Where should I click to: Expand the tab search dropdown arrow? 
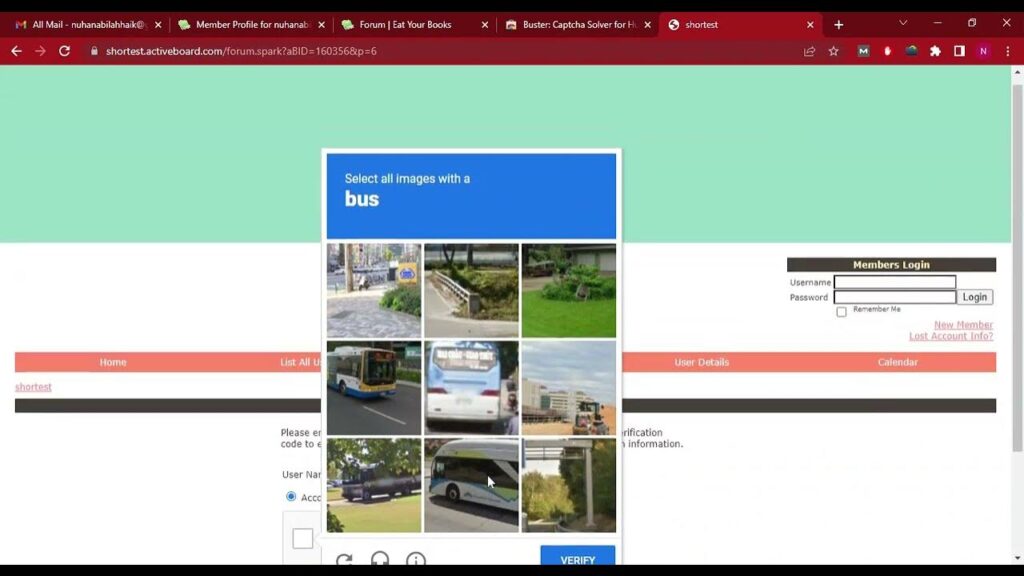903,23
